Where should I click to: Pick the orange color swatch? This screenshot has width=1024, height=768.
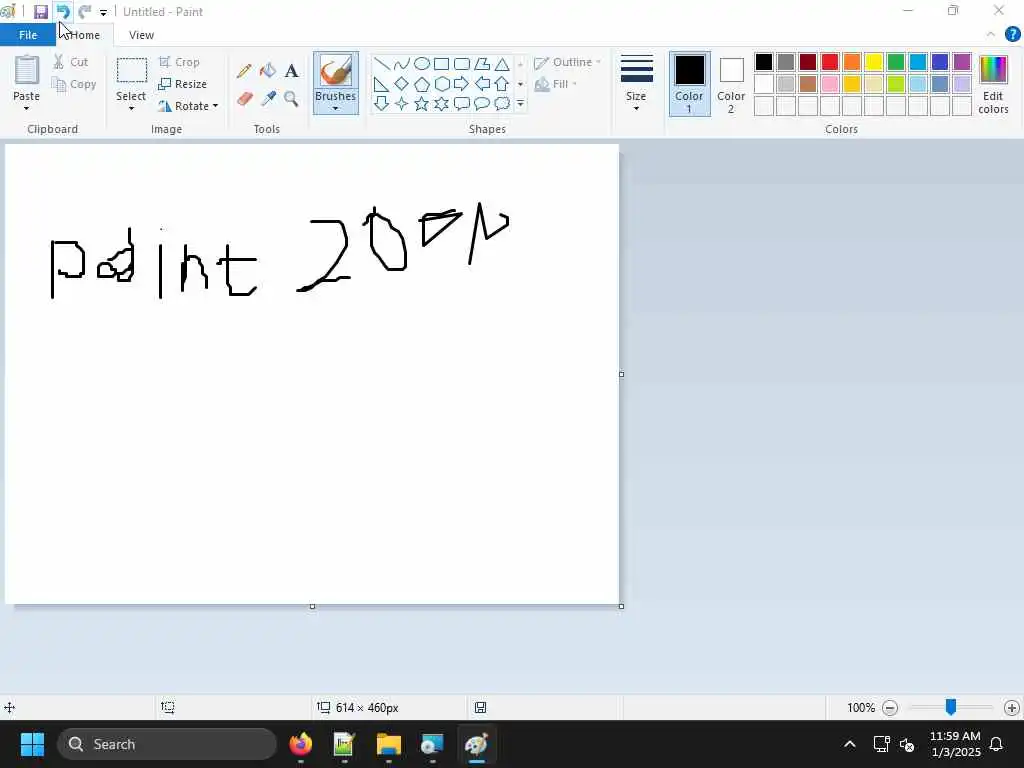[852, 62]
